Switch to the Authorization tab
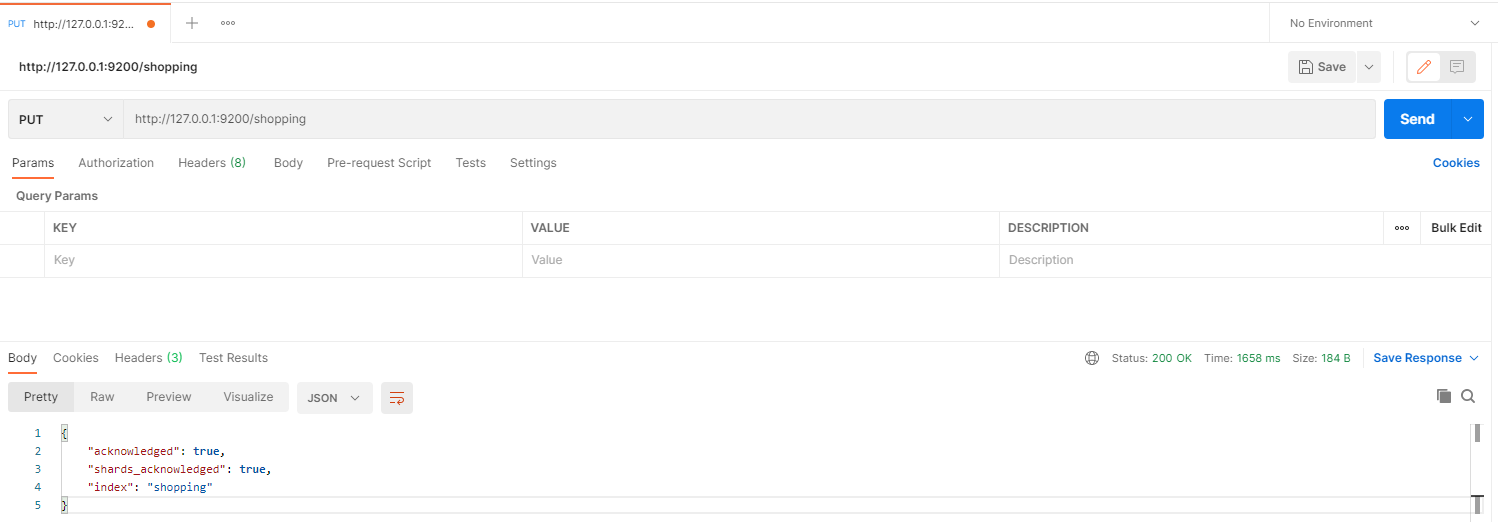1498x522 pixels. pos(116,163)
